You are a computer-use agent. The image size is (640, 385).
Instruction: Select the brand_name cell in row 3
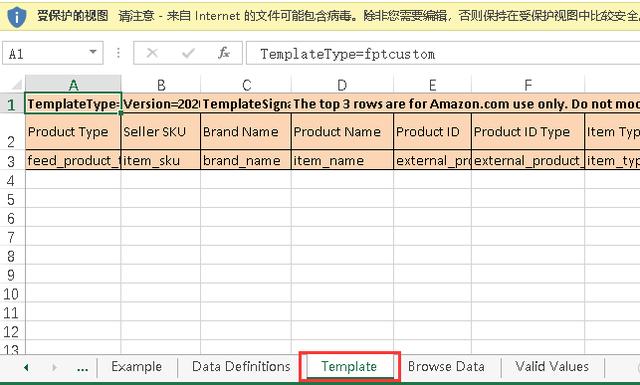pyautogui.click(x=246, y=160)
